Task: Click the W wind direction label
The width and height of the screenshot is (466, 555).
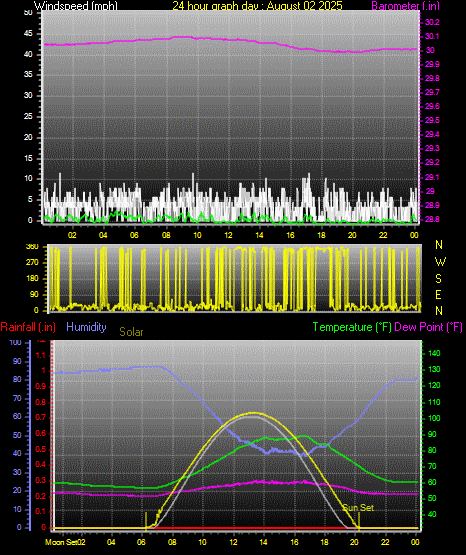Action: coord(440,262)
